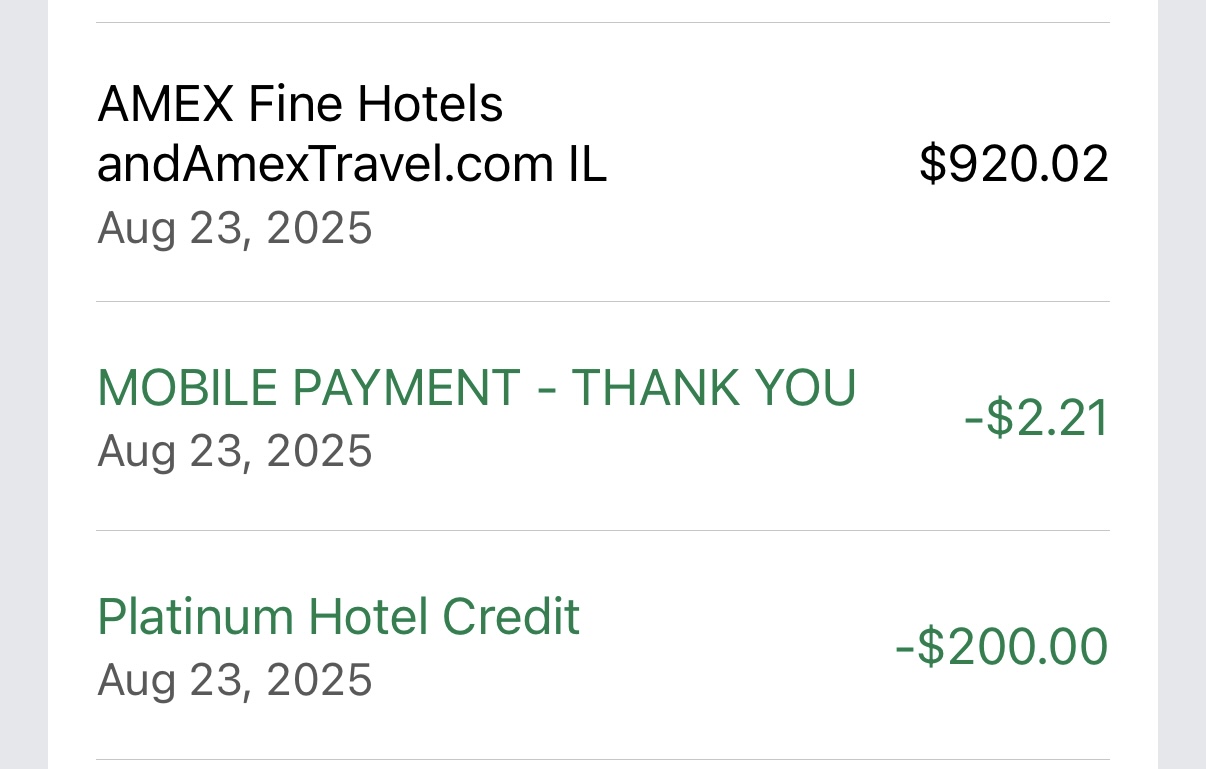Open the MOBILE PAYMENT - THANK YOU entry

coord(476,388)
